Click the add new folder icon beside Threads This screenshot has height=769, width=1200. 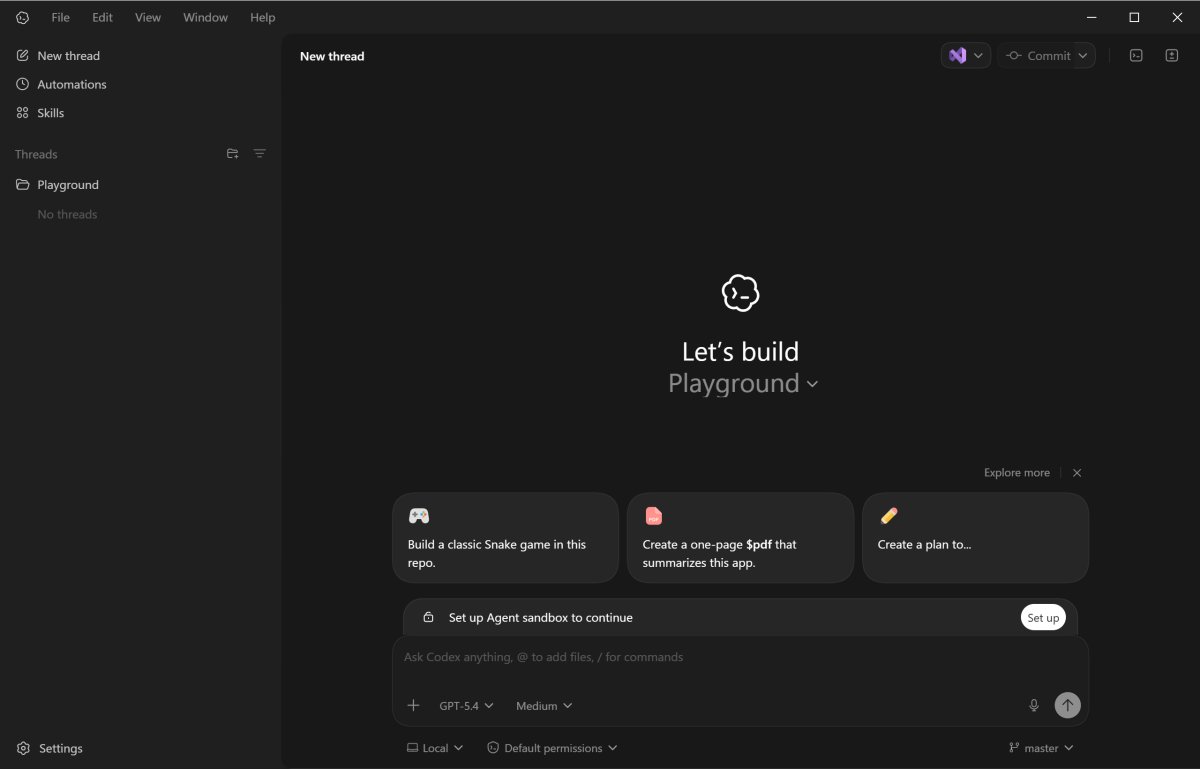(x=232, y=154)
